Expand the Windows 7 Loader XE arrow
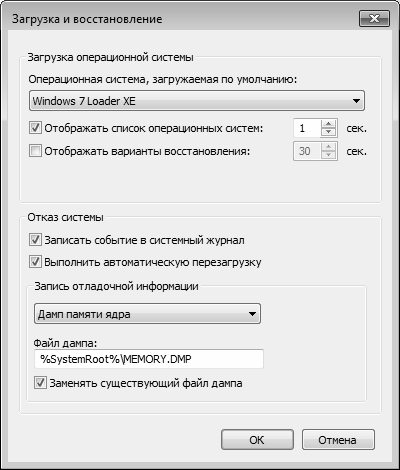This screenshot has height=470, width=400. tap(356, 101)
